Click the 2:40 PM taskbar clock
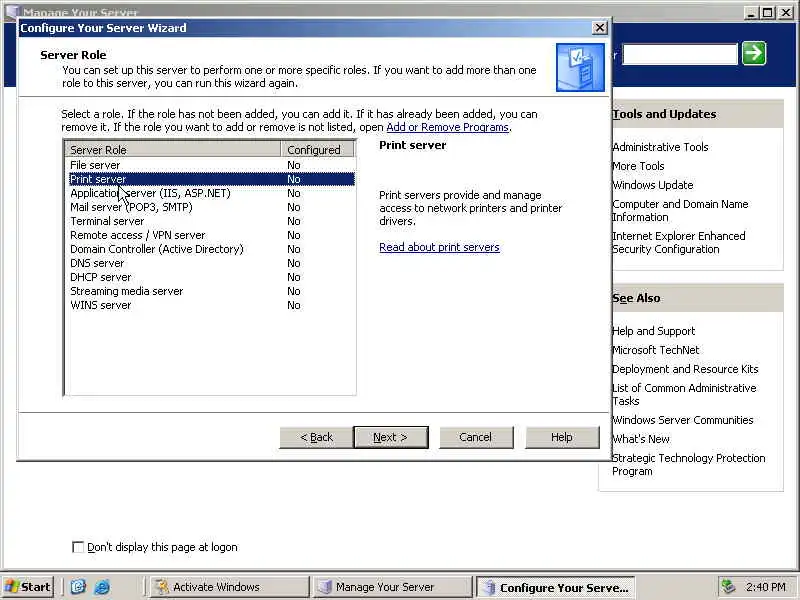The width and height of the screenshot is (800, 600). pos(766,587)
